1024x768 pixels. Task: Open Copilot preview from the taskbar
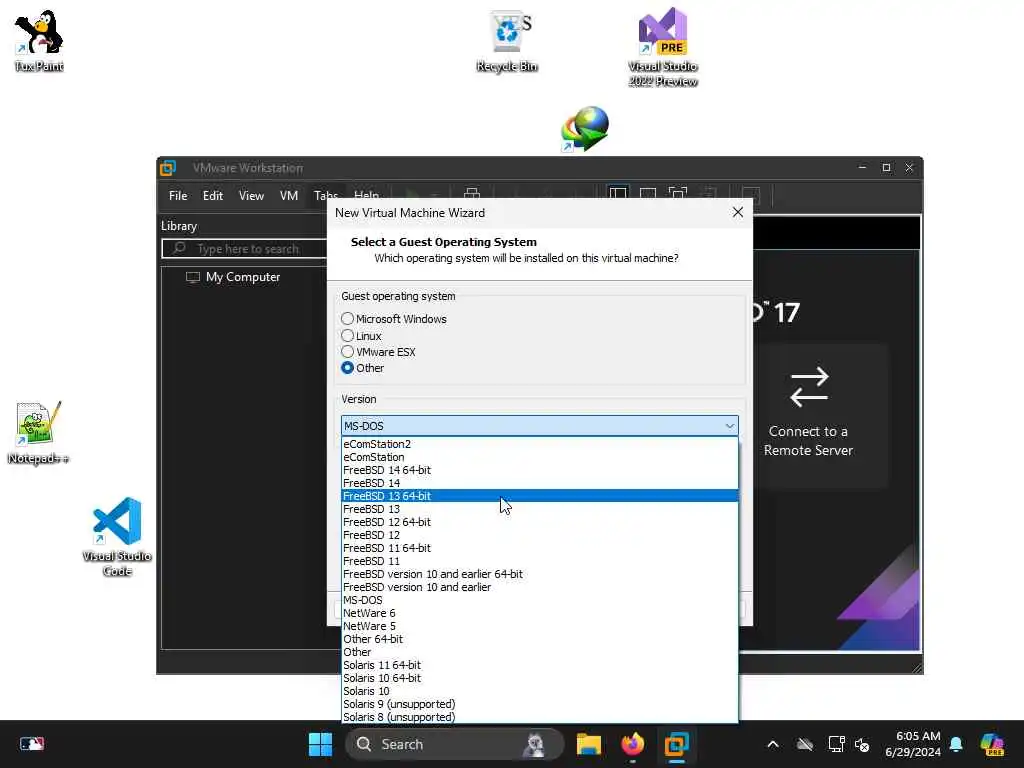click(992, 744)
